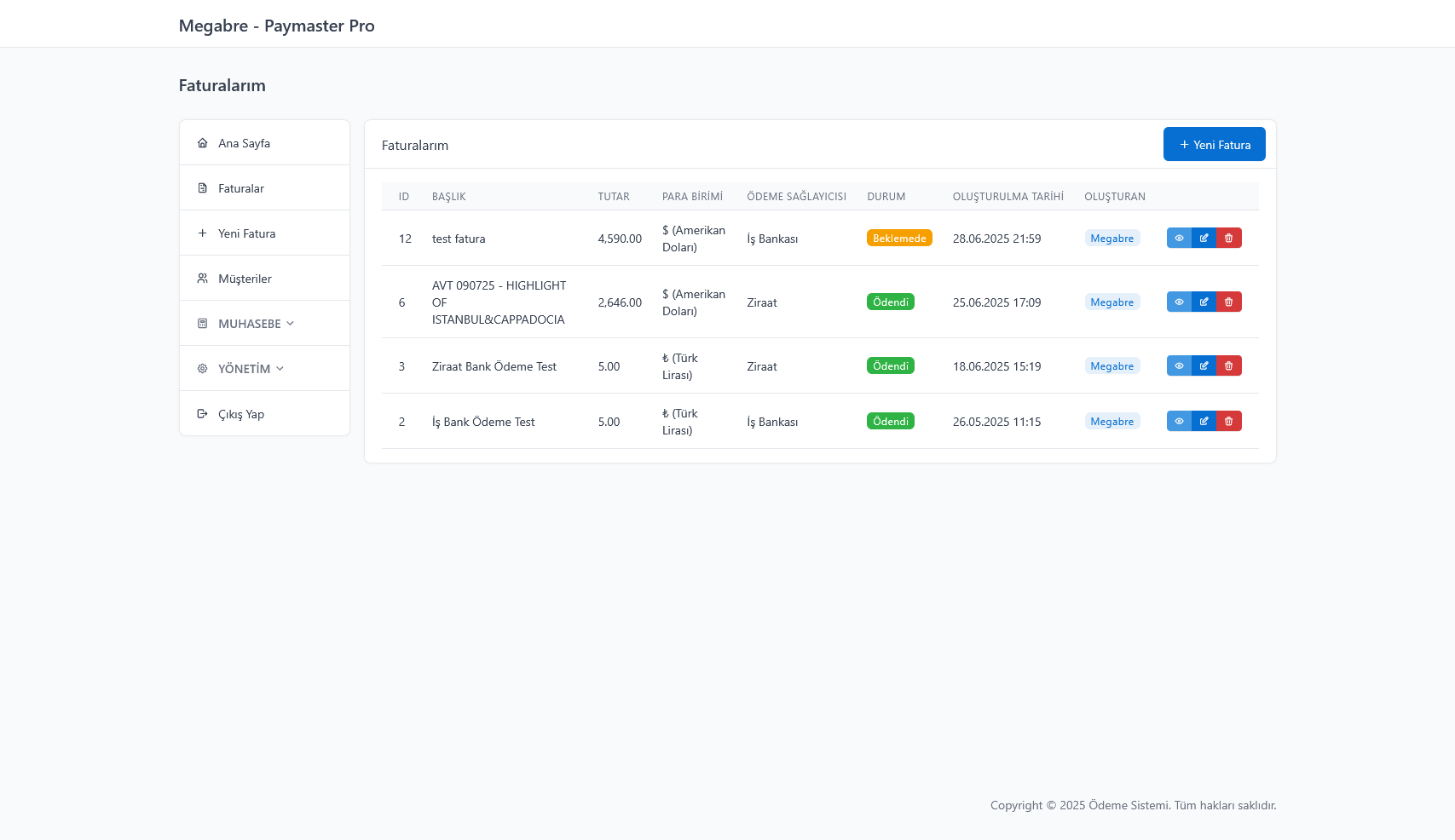View the AVT 090725 invoice details
The width and height of the screenshot is (1455, 840).
(x=1179, y=302)
